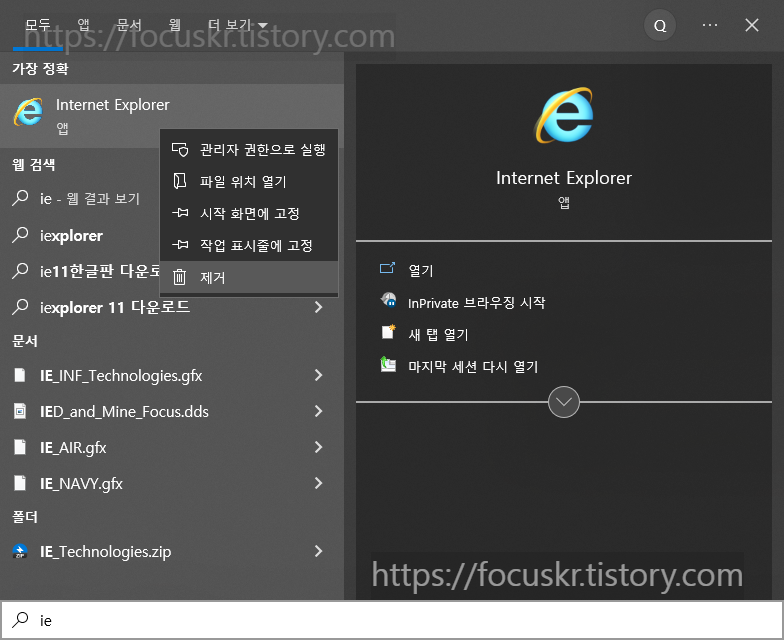
Task: Expand arrow for IE_AIR.gfx
Action: click(x=318, y=447)
